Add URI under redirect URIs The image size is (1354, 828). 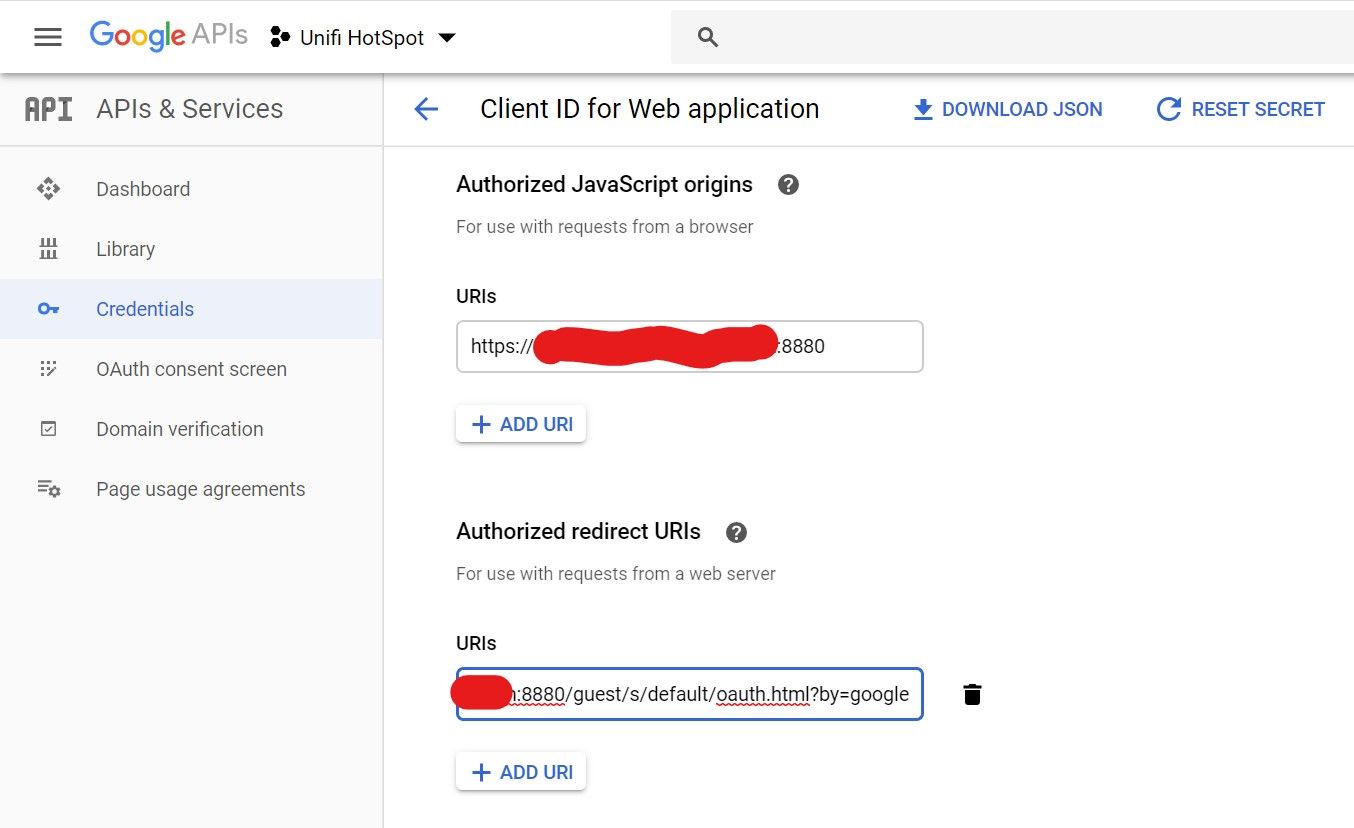pos(521,772)
